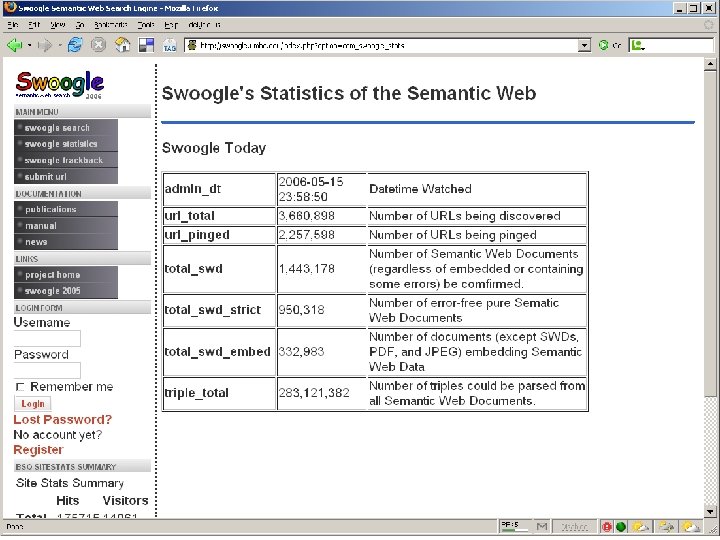
Task: Click the last partly cloudy weather icon
Action: (691, 527)
